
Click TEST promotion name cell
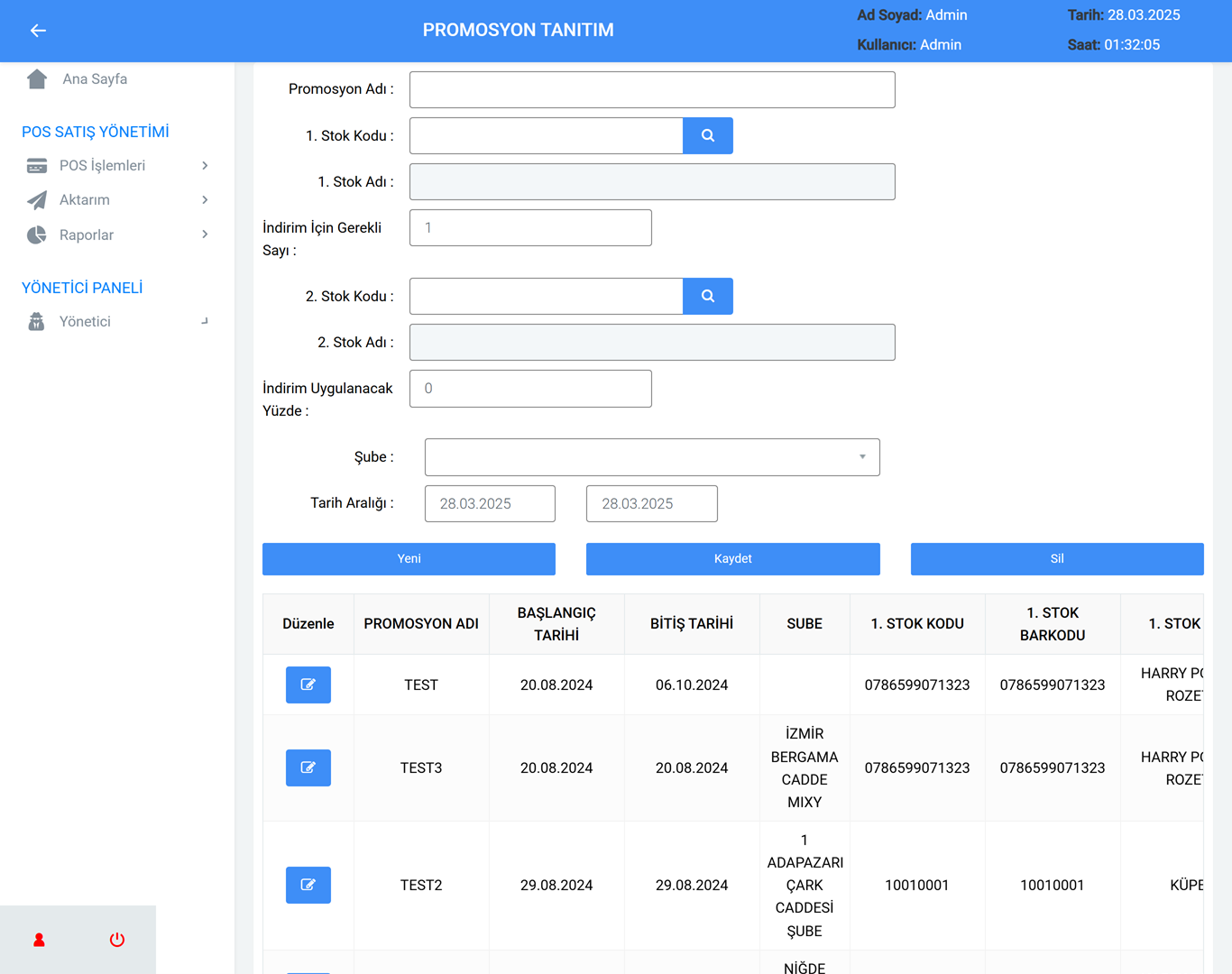(421, 685)
